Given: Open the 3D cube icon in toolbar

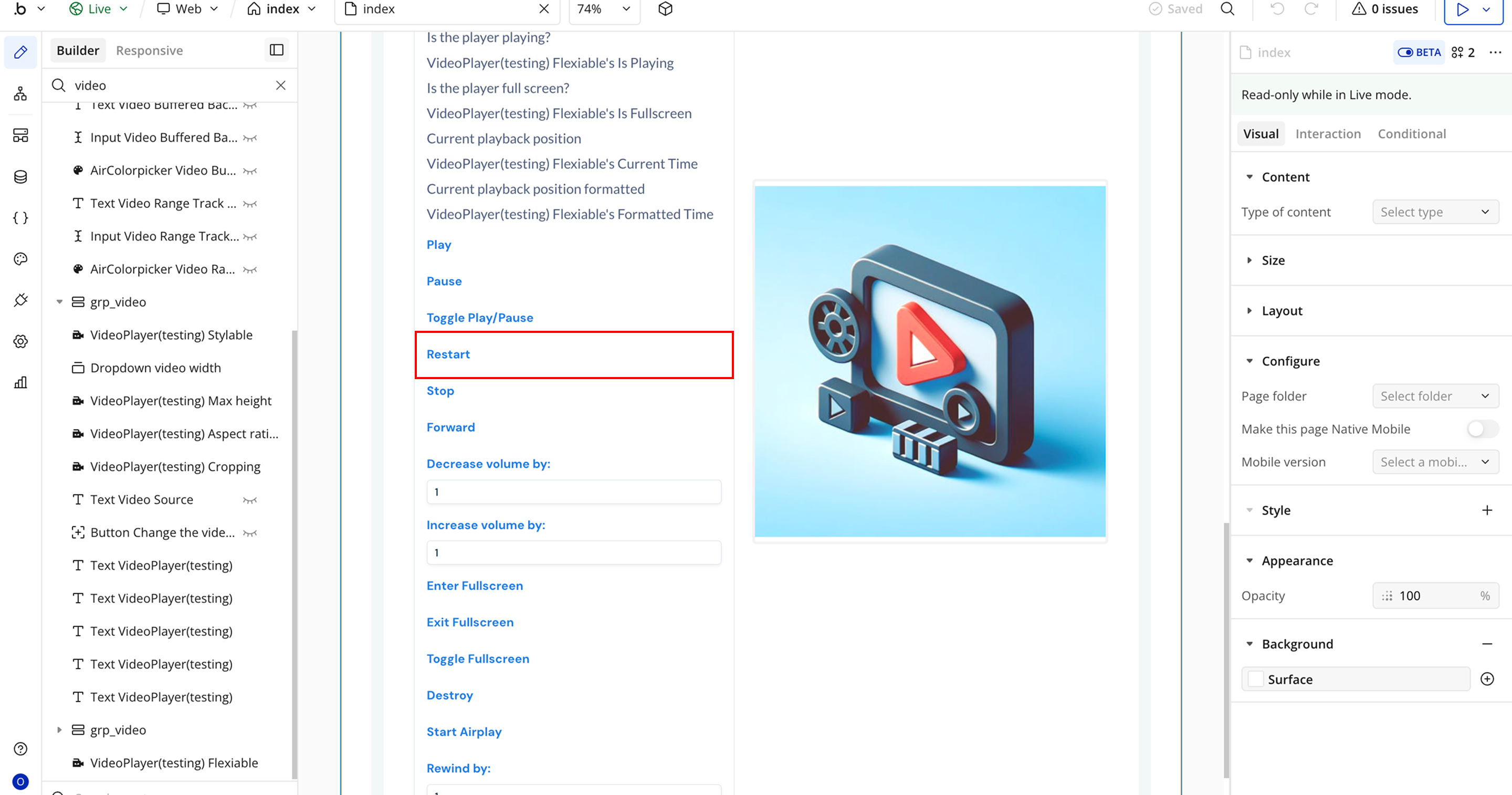Looking at the screenshot, I should (665, 9).
